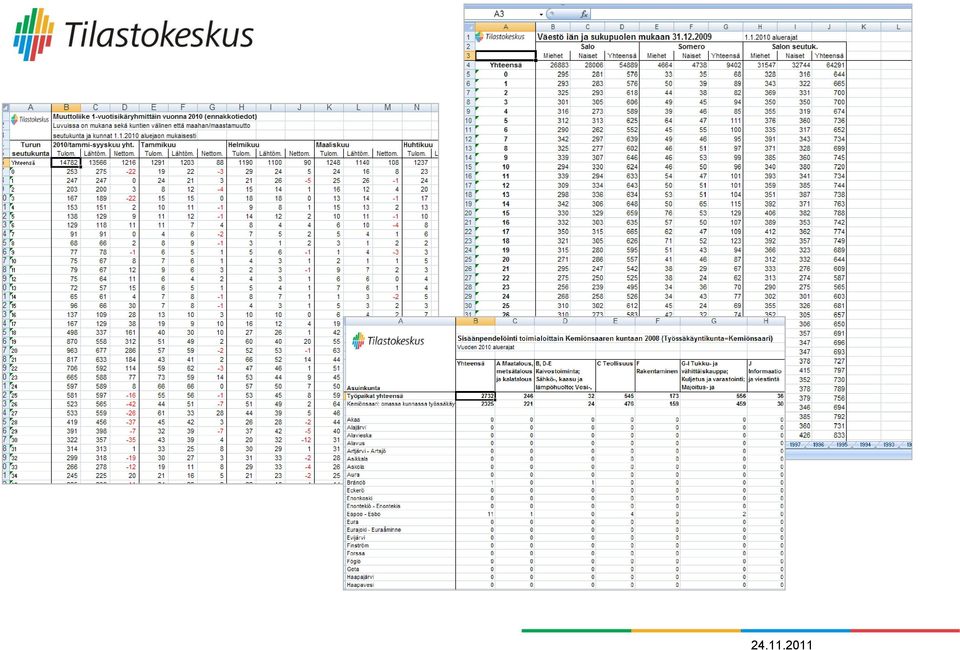Click the date 24.11.2011 on the slide
This screenshot has width=960, height=650.
point(782,644)
